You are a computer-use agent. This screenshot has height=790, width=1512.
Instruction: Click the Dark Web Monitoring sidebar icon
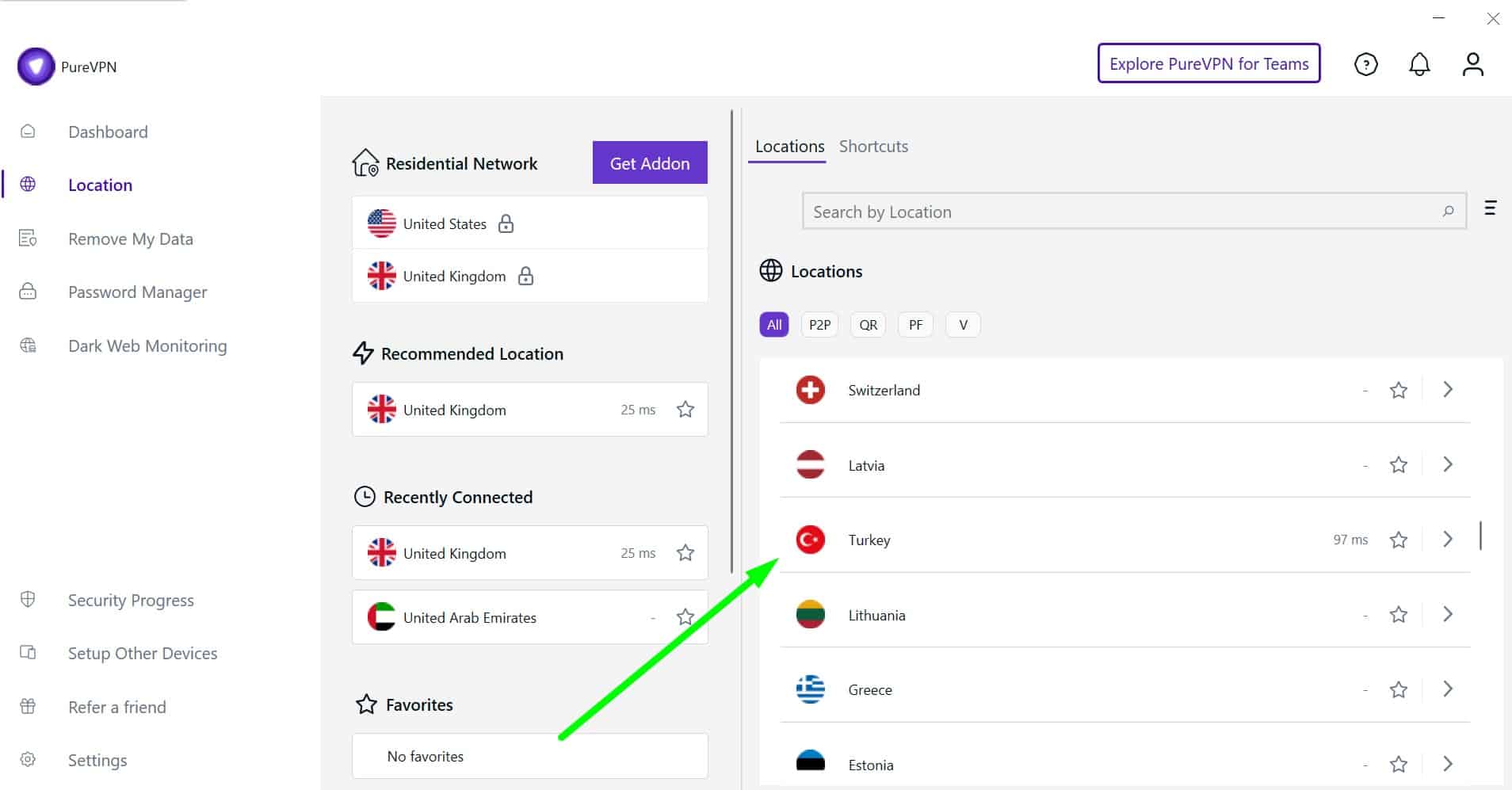click(28, 345)
